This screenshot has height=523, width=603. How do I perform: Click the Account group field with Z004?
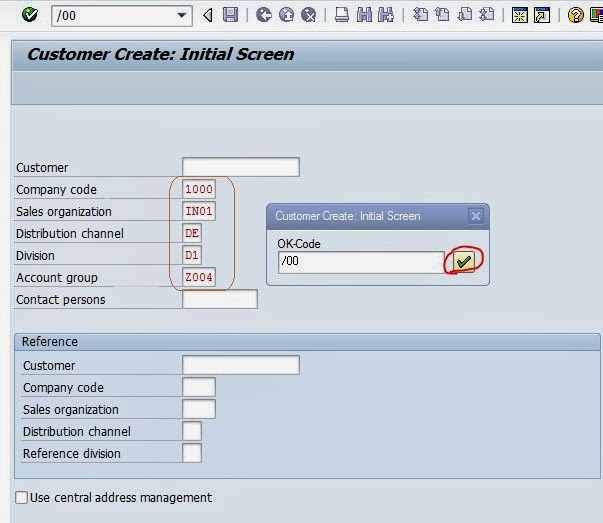(x=199, y=277)
